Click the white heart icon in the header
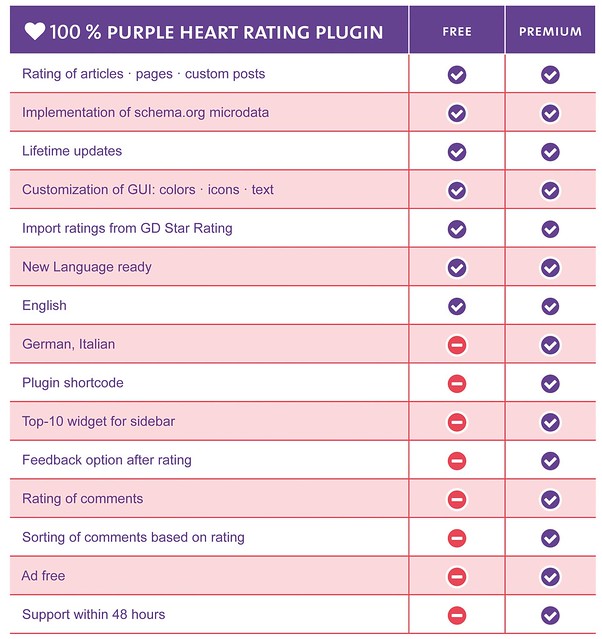Image resolution: width=602 pixels, height=639 pixels. [x=35, y=31]
